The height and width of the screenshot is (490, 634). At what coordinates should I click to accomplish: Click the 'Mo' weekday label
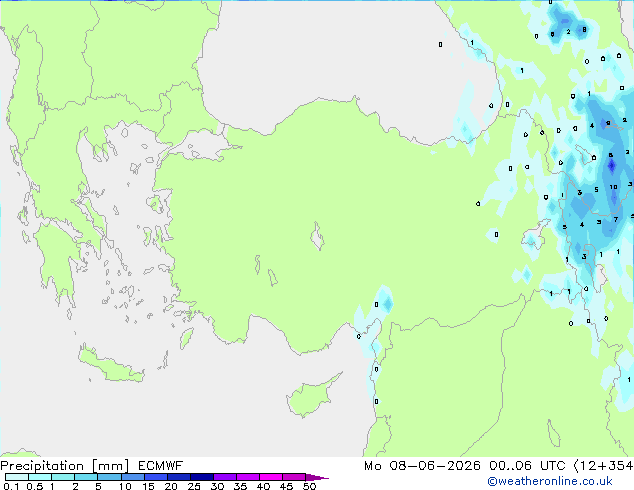[x=372, y=466]
